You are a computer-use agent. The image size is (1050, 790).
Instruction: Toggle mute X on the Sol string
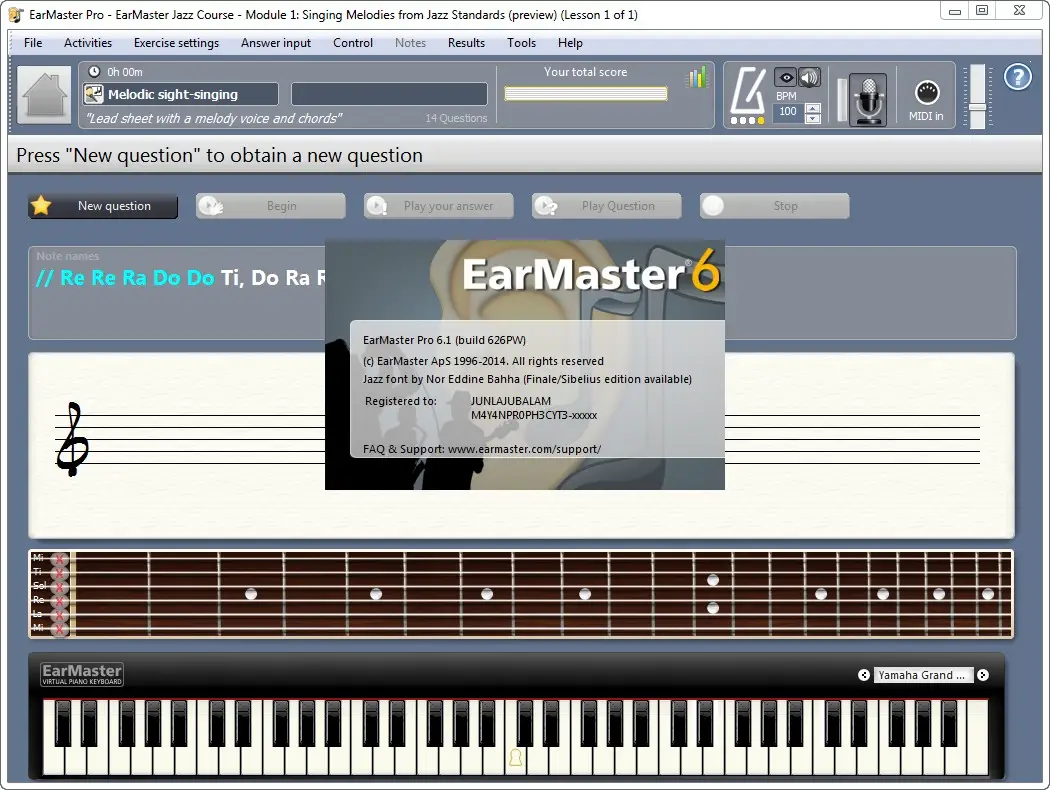point(60,587)
